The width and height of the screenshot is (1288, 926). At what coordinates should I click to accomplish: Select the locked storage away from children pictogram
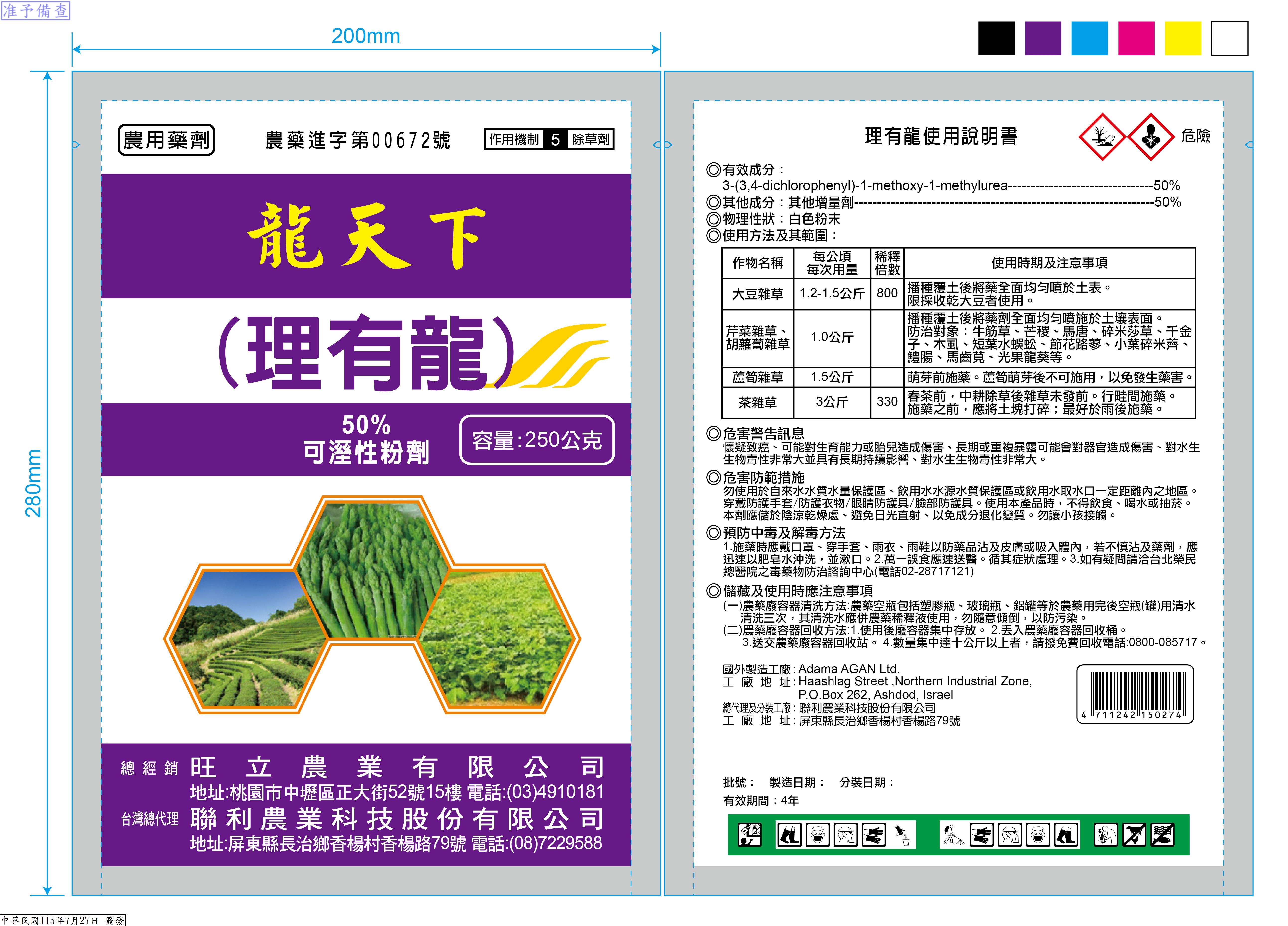pyautogui.click(x=749, y=835)
